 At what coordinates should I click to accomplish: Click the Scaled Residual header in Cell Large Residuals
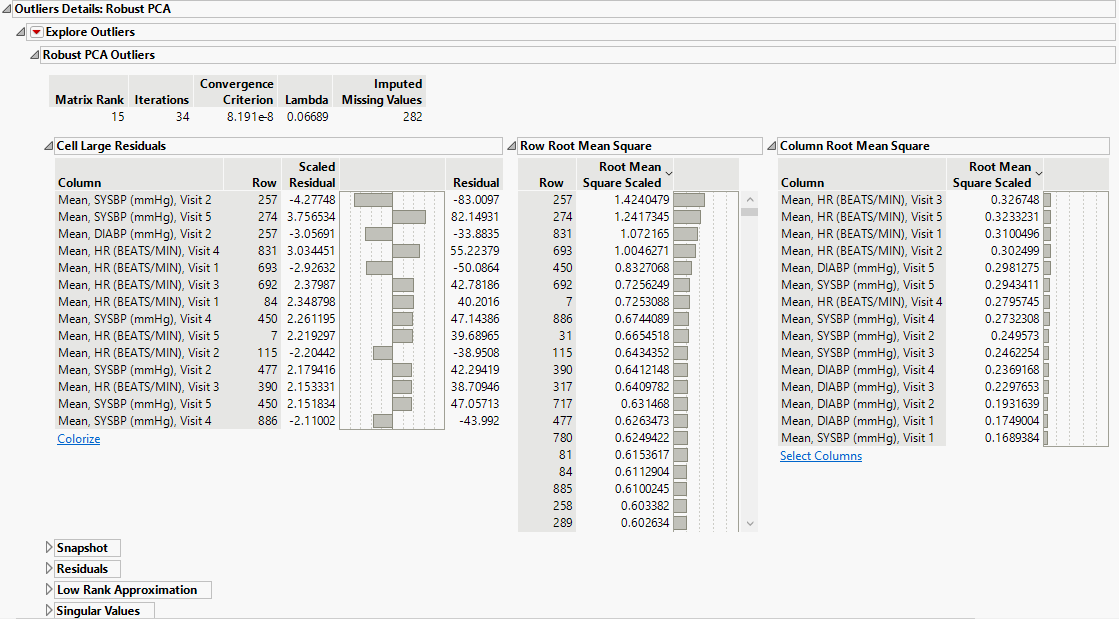(x=311, y=175)
